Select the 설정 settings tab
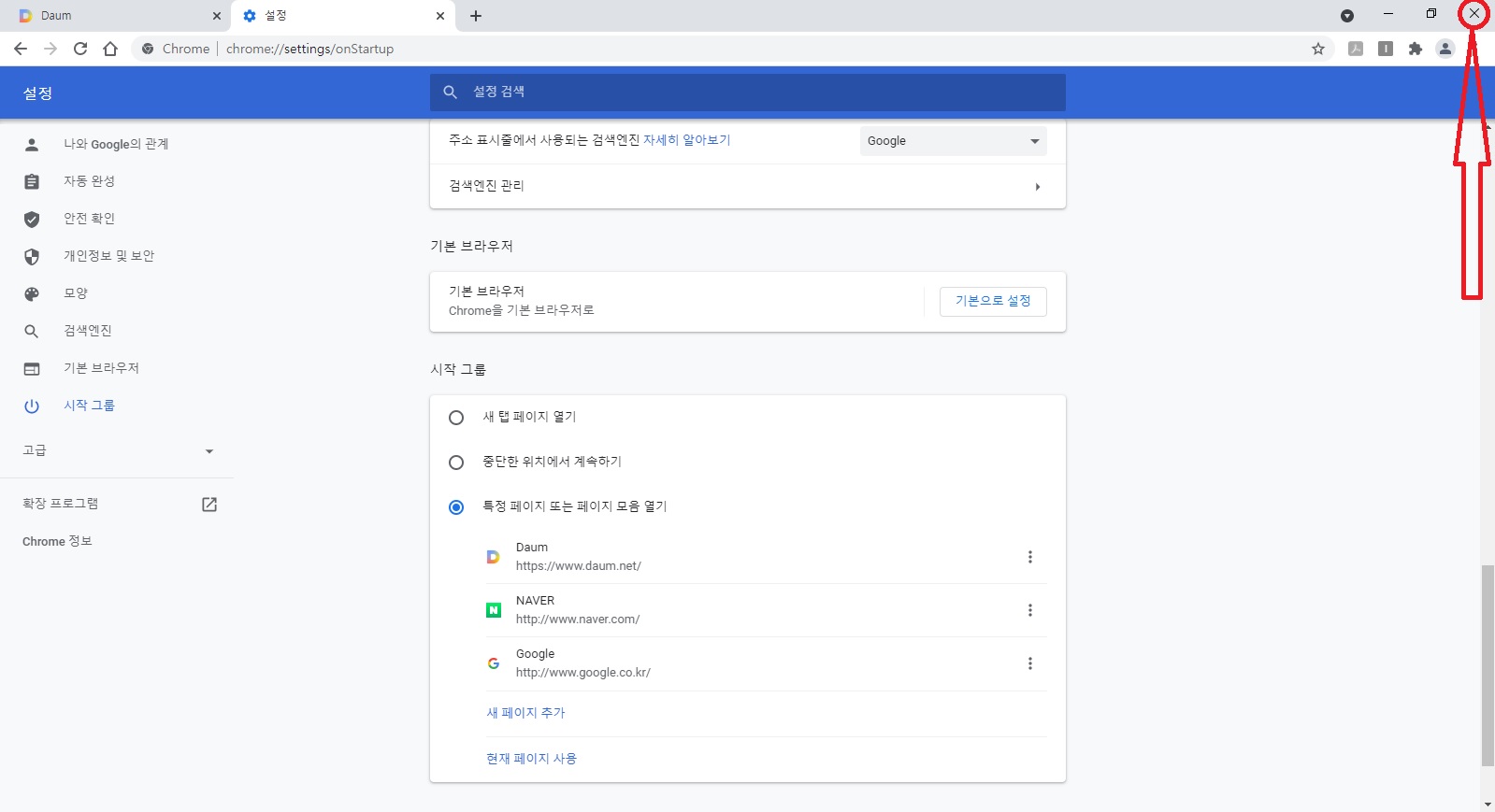The image size is (1495, 812). [342, 16]
